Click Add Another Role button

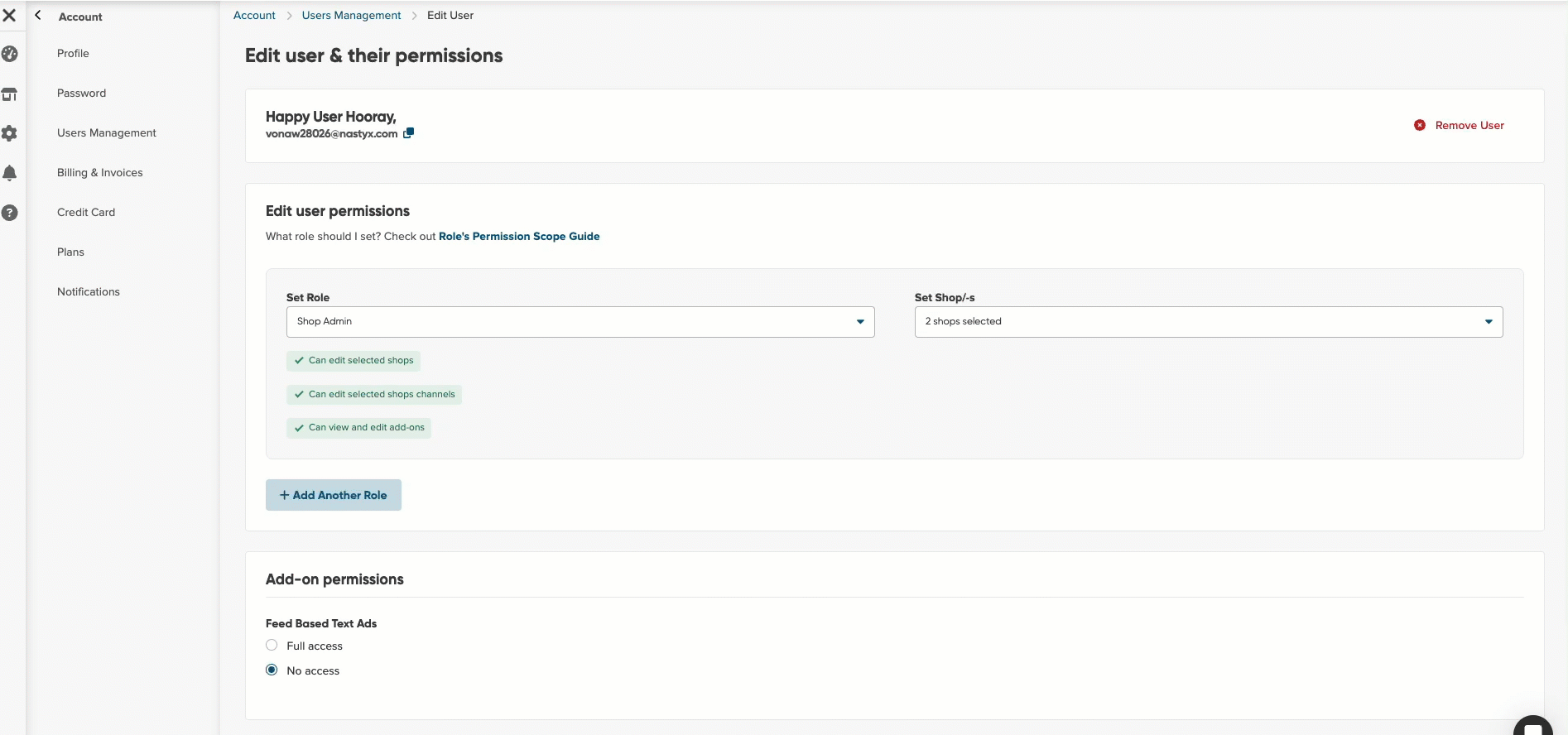(334, 495)
